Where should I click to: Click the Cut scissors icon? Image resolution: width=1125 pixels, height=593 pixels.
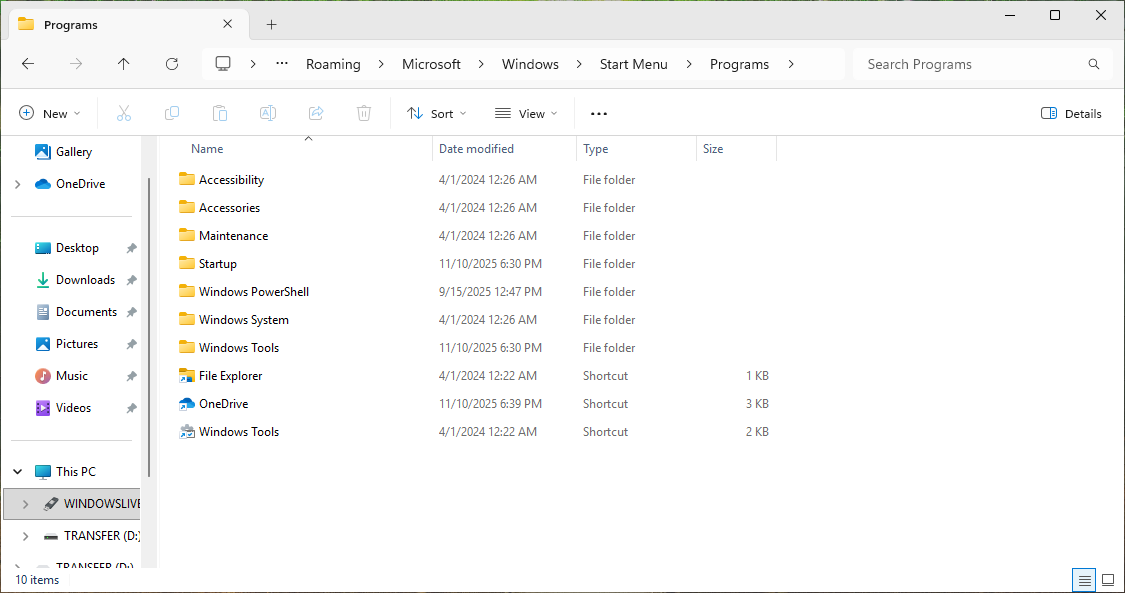(x=124, y=114)
